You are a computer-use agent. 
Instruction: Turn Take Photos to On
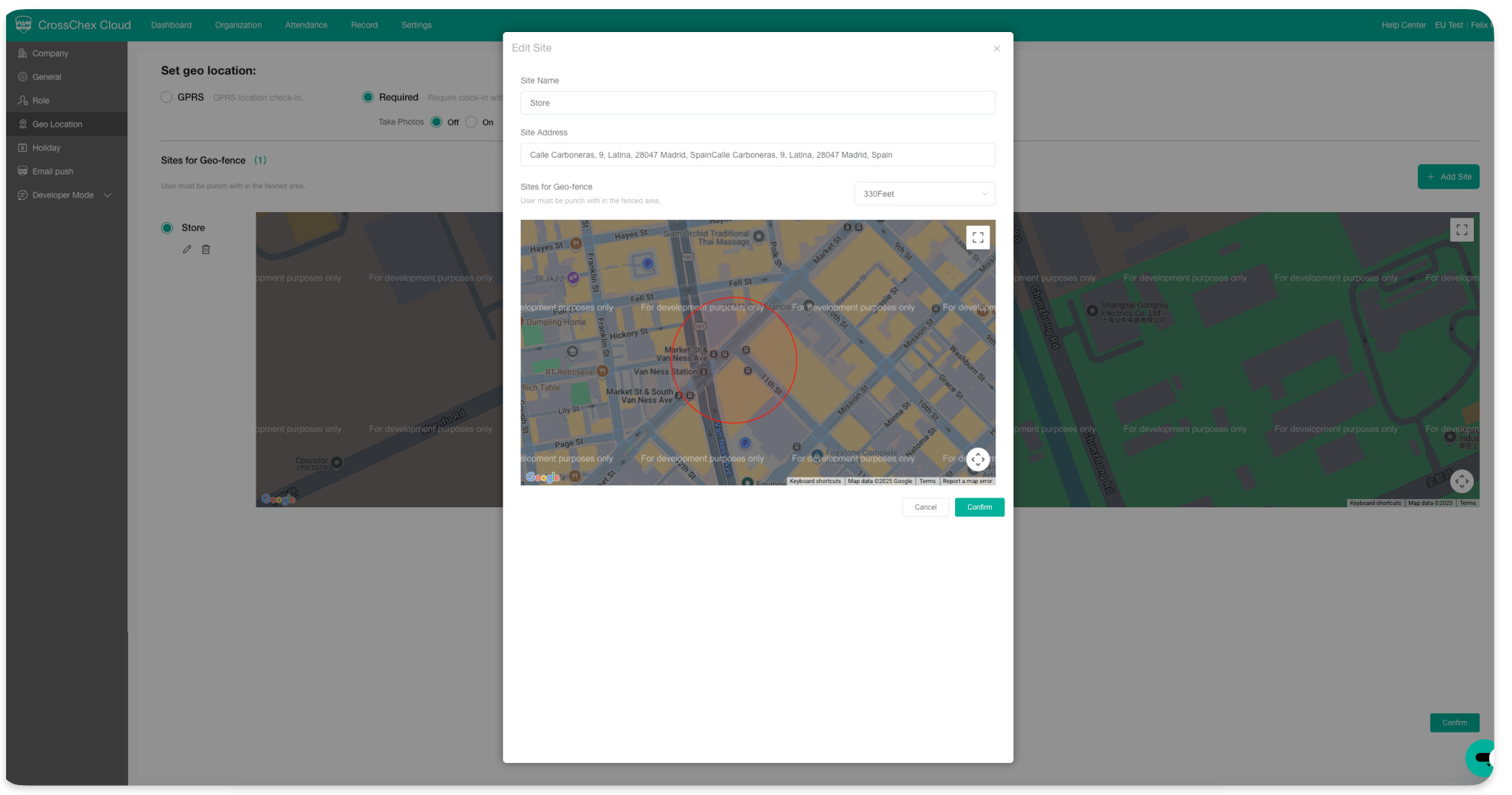(x=471, y=122)
